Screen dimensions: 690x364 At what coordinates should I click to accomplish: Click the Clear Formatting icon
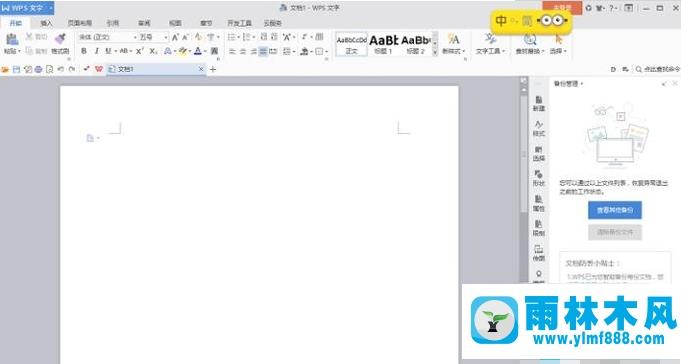[198, 37]
